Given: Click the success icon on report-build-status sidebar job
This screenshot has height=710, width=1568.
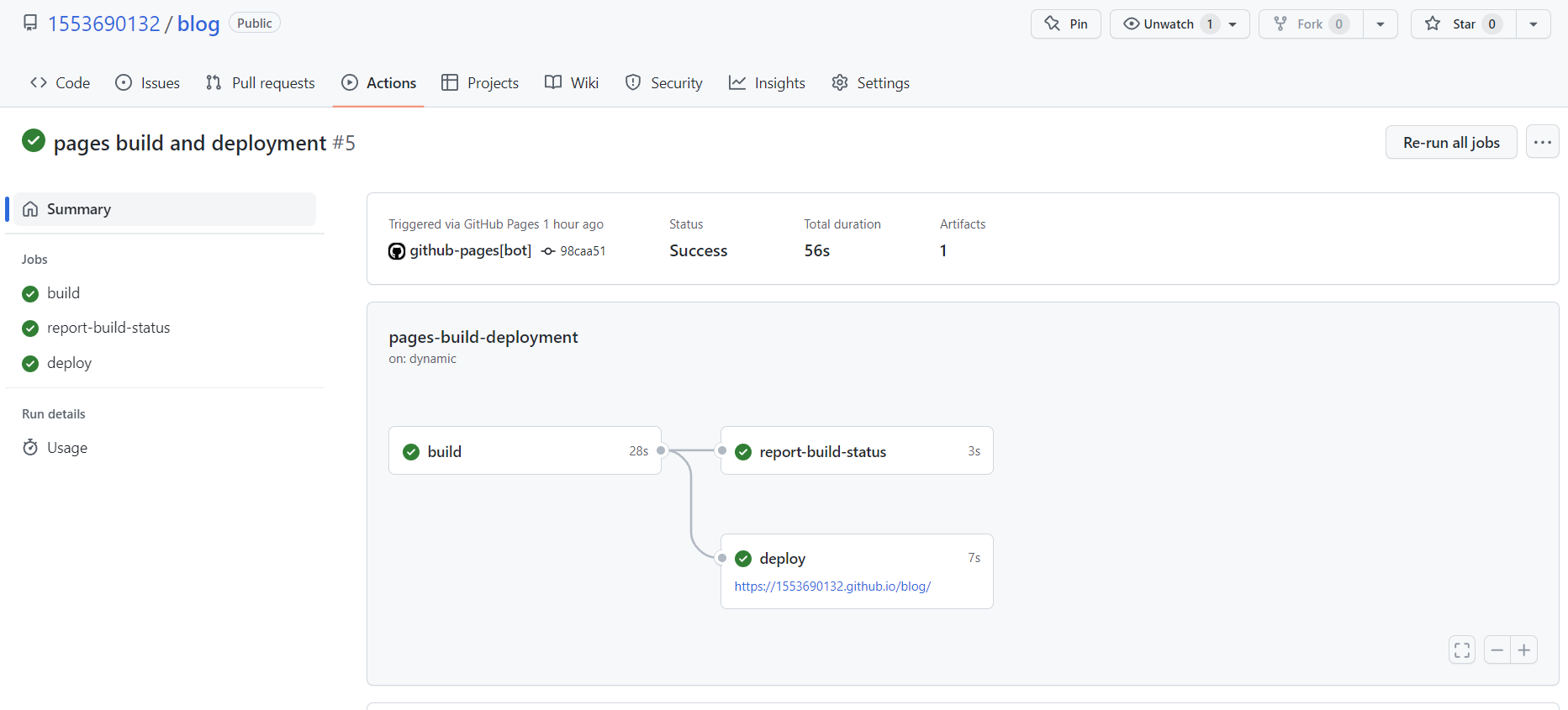Looking at the screenshot, I should [30, 329].
